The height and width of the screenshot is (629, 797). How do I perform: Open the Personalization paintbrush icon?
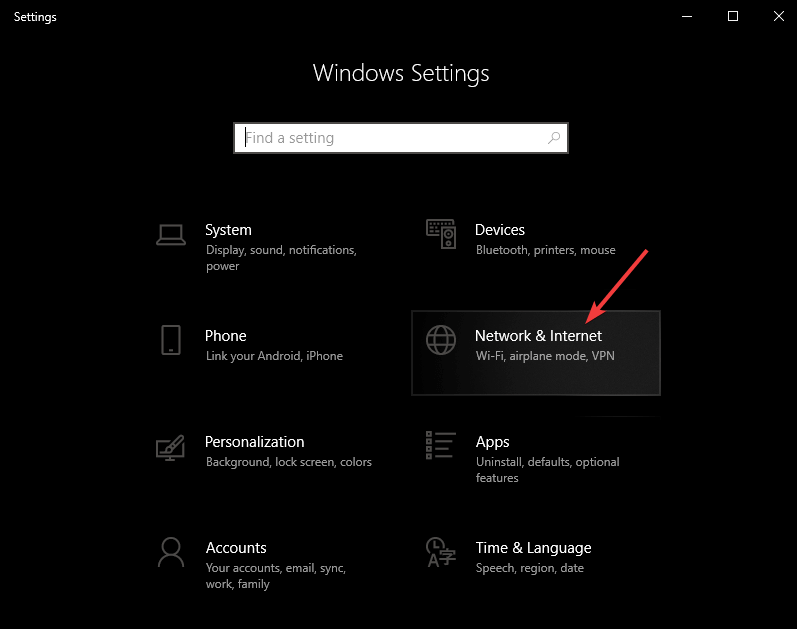click(x=170, y=447)
